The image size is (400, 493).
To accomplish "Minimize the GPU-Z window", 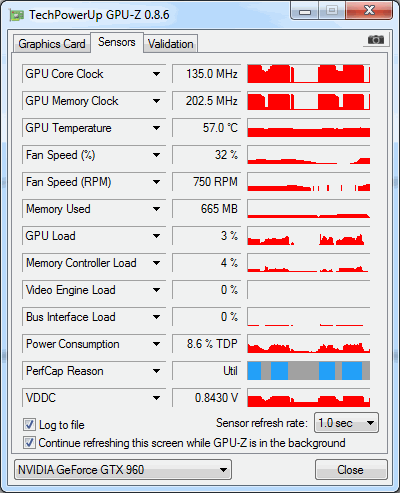I will (305, 11).
